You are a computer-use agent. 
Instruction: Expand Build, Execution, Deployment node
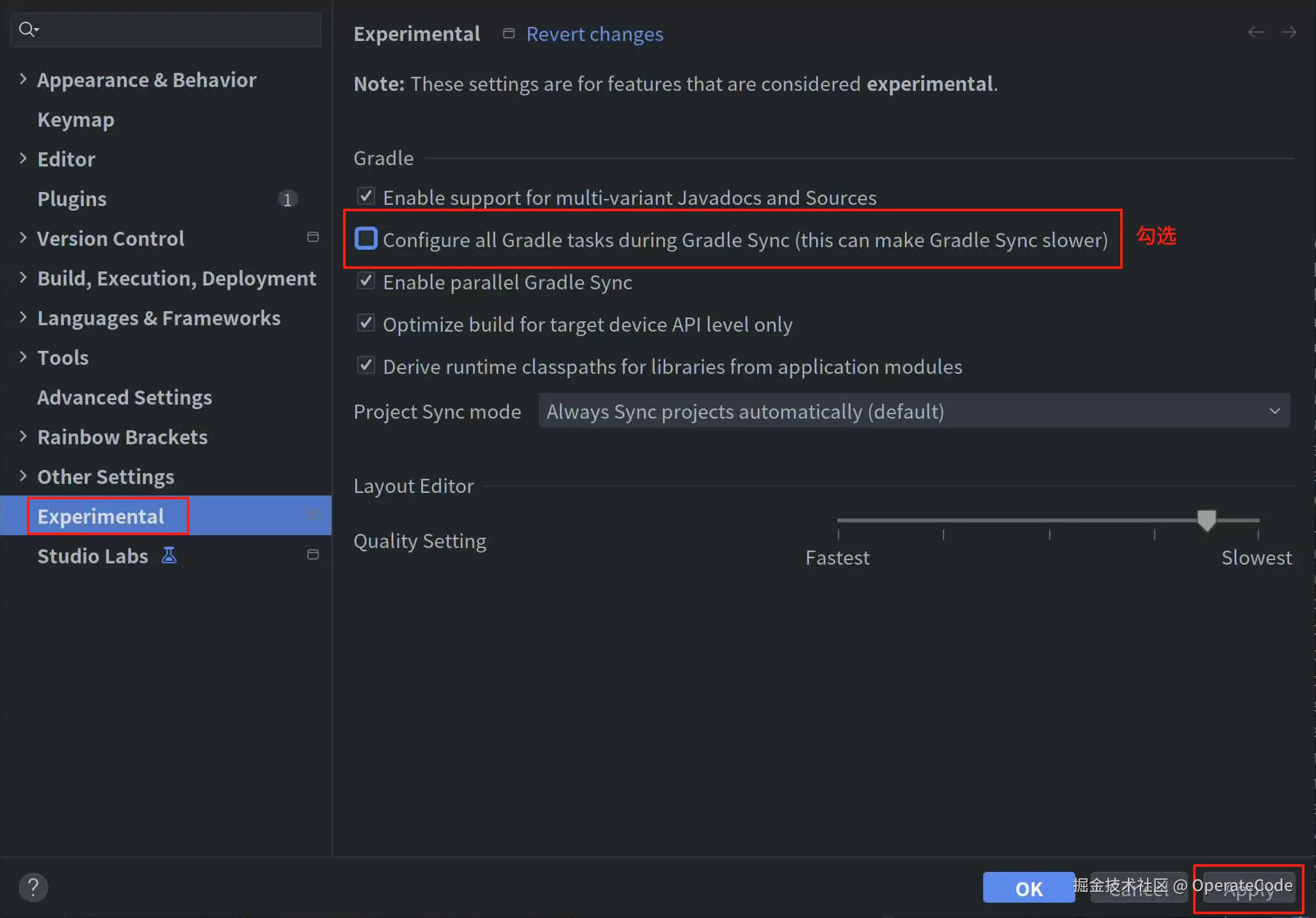pyautogui.click(x=23, y=278)
